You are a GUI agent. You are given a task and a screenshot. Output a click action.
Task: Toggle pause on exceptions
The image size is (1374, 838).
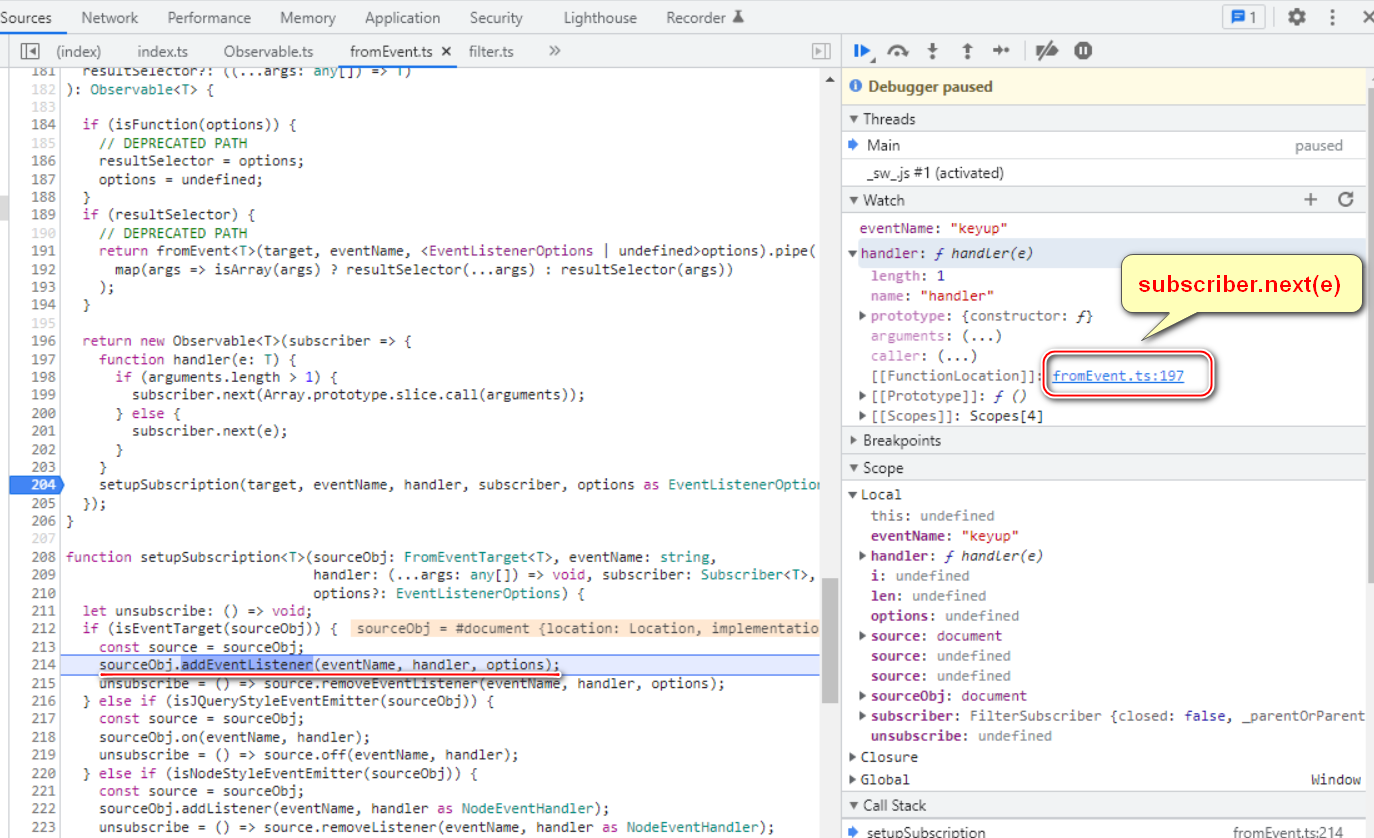point(1083,51)
